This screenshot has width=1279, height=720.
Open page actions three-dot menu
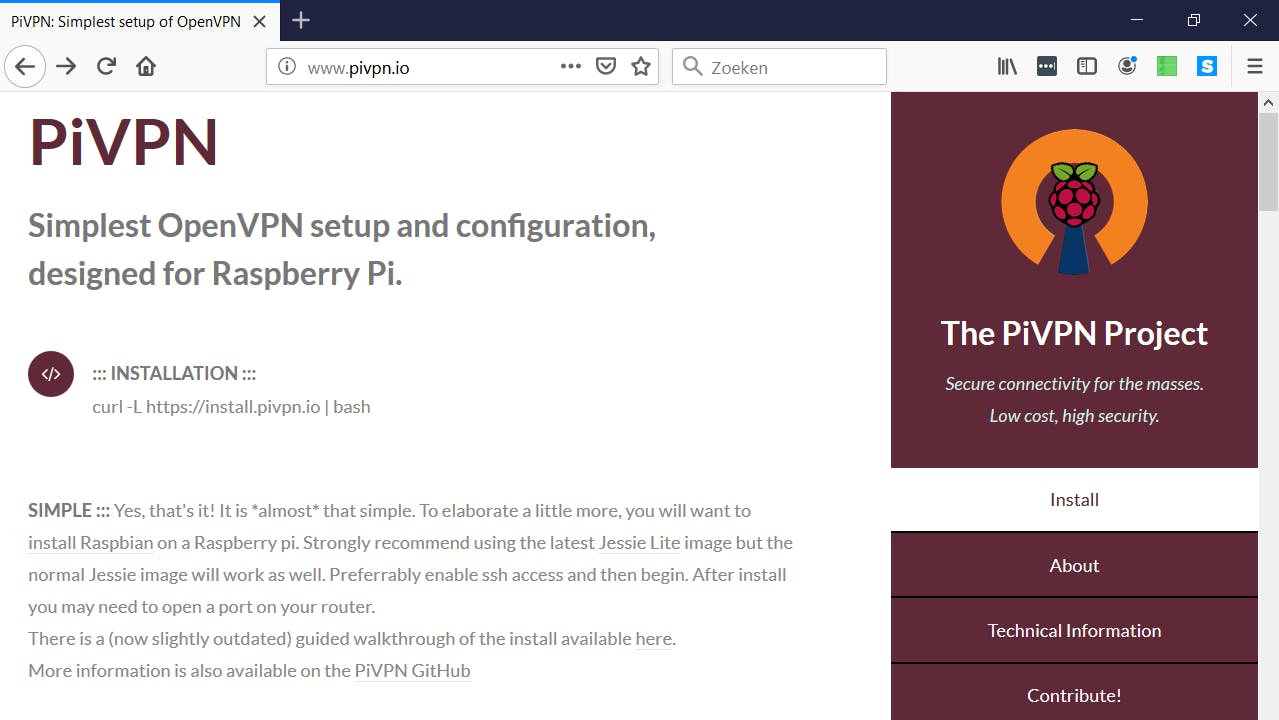point(570,67)
